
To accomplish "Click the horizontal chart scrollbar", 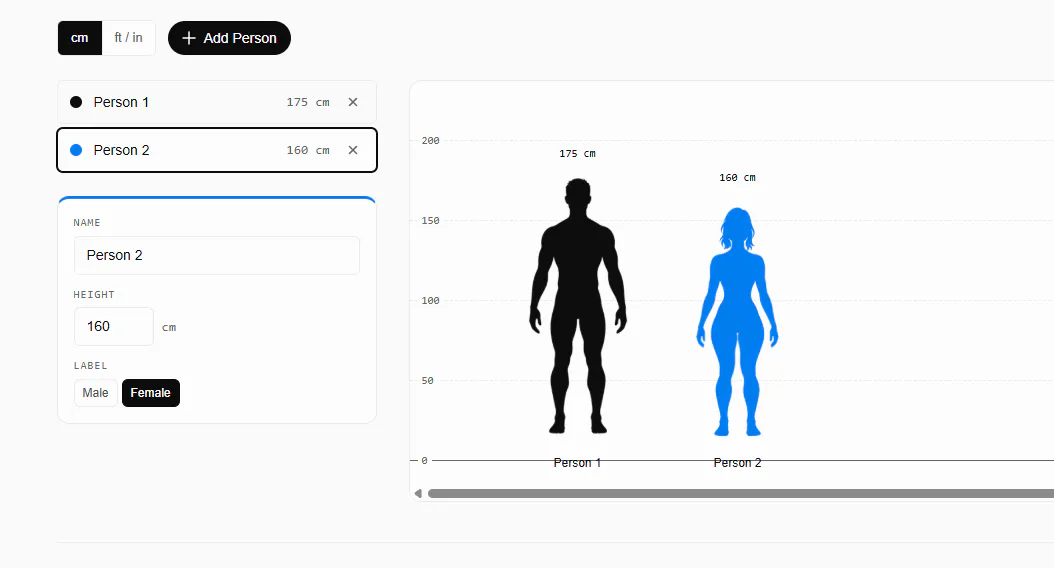I will point(739,493).
